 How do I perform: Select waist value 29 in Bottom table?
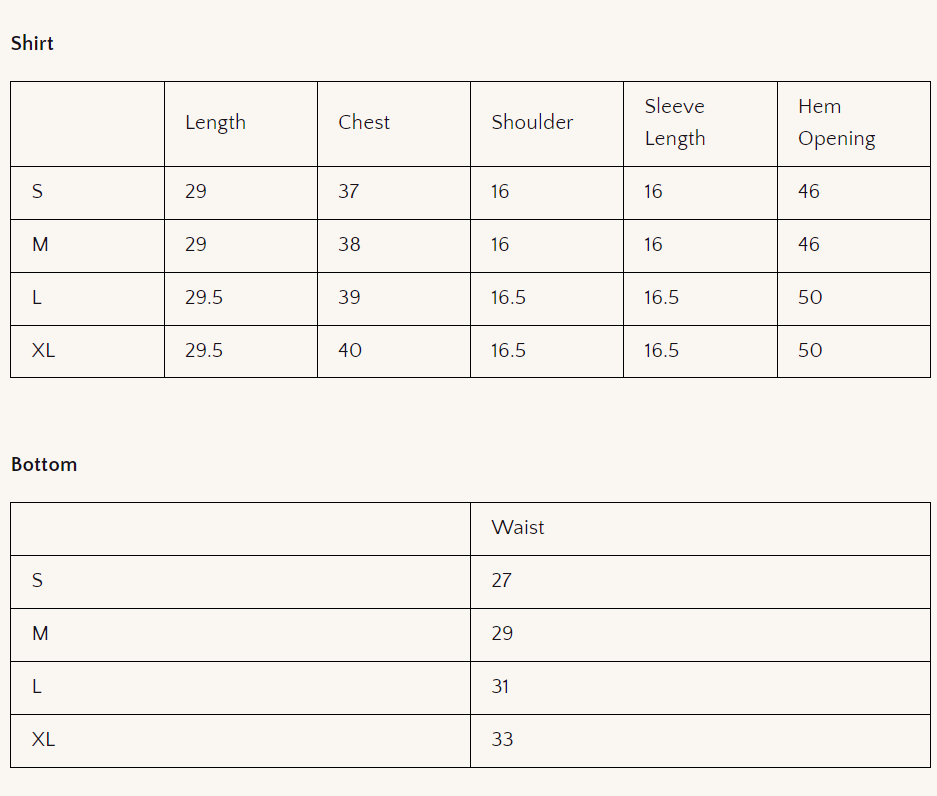(502, 633)
